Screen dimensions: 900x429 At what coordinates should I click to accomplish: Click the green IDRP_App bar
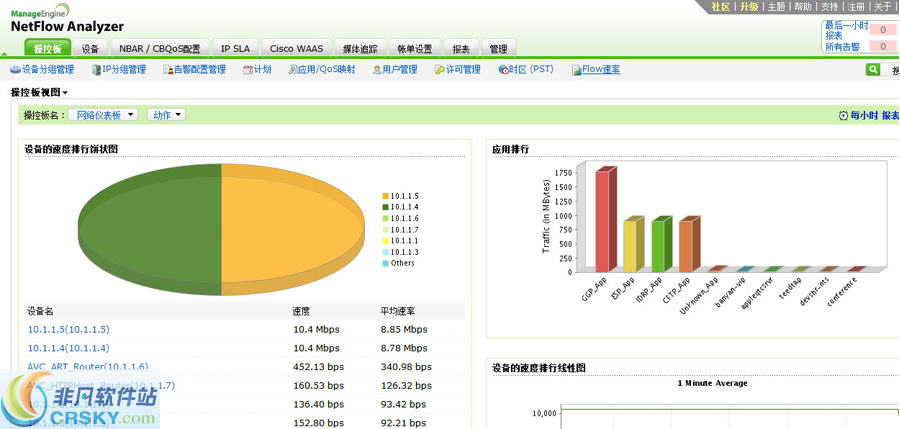point(662,244)
